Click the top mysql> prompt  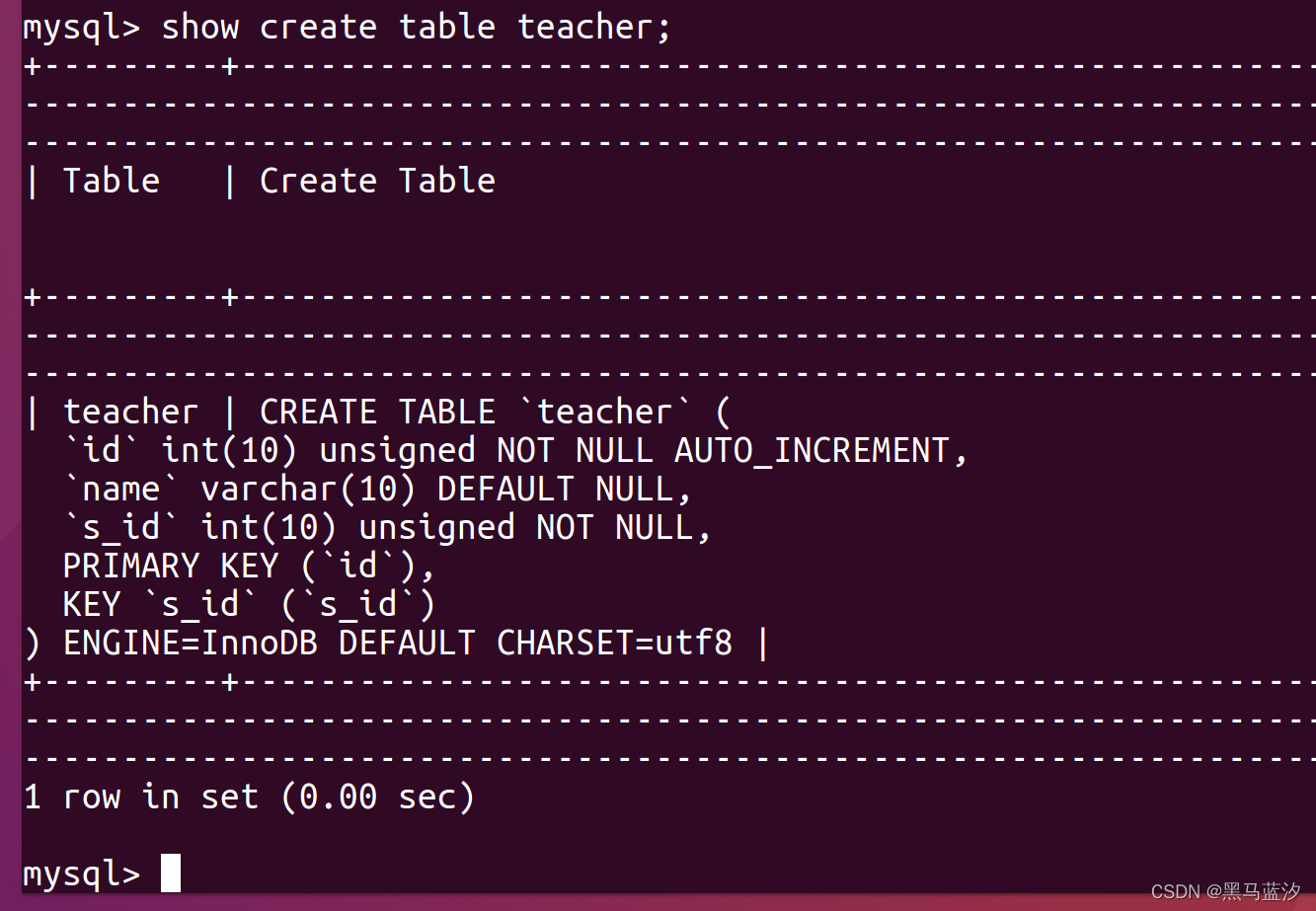82,30
